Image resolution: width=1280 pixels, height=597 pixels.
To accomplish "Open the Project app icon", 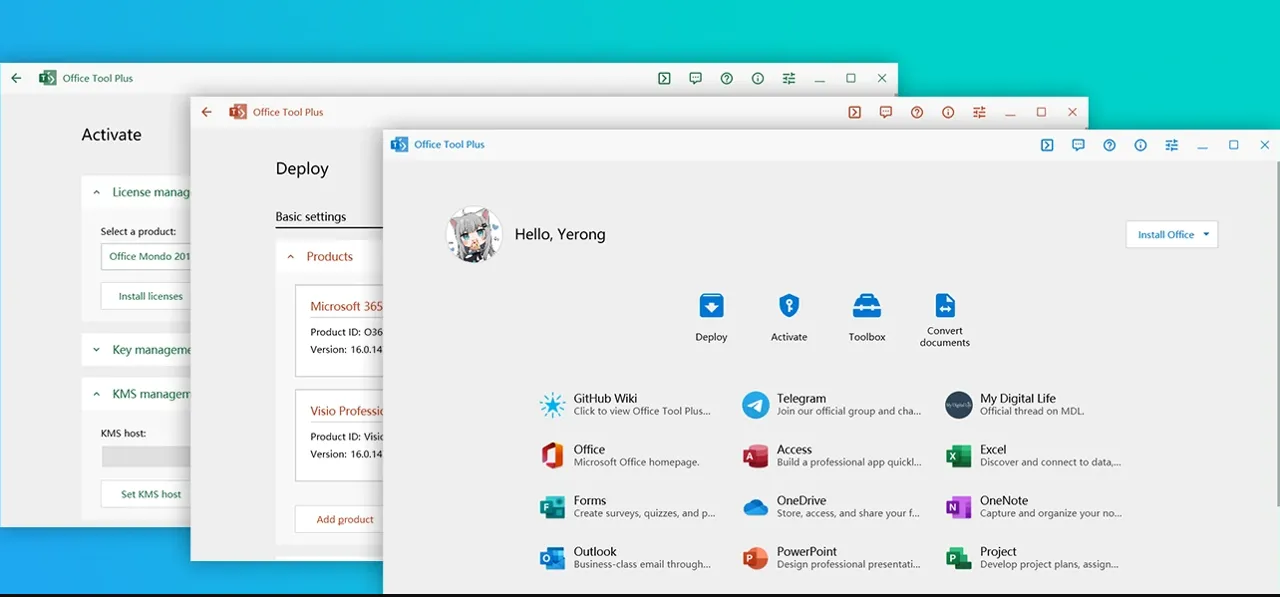I will coord(958,558).
